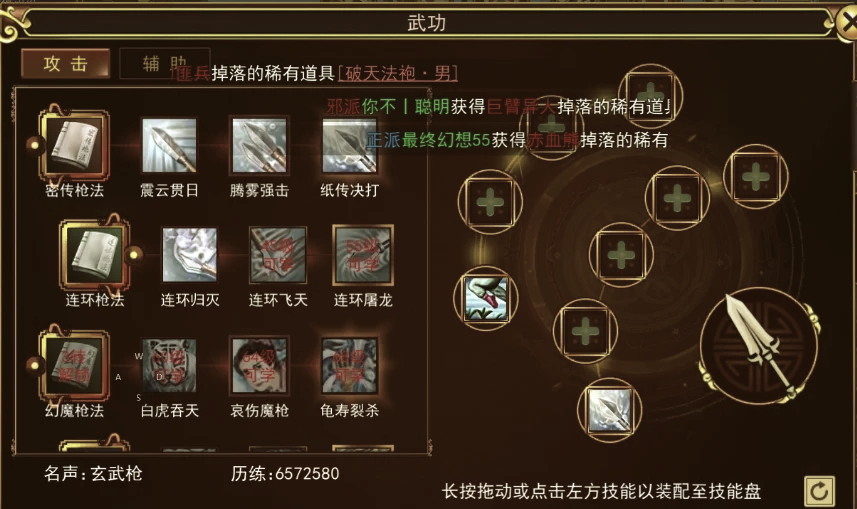The height and width of the screenshot is (509, 857).
Task: Click the 哀伤魔枪 portrait skill icon
Action: point(259,366)
